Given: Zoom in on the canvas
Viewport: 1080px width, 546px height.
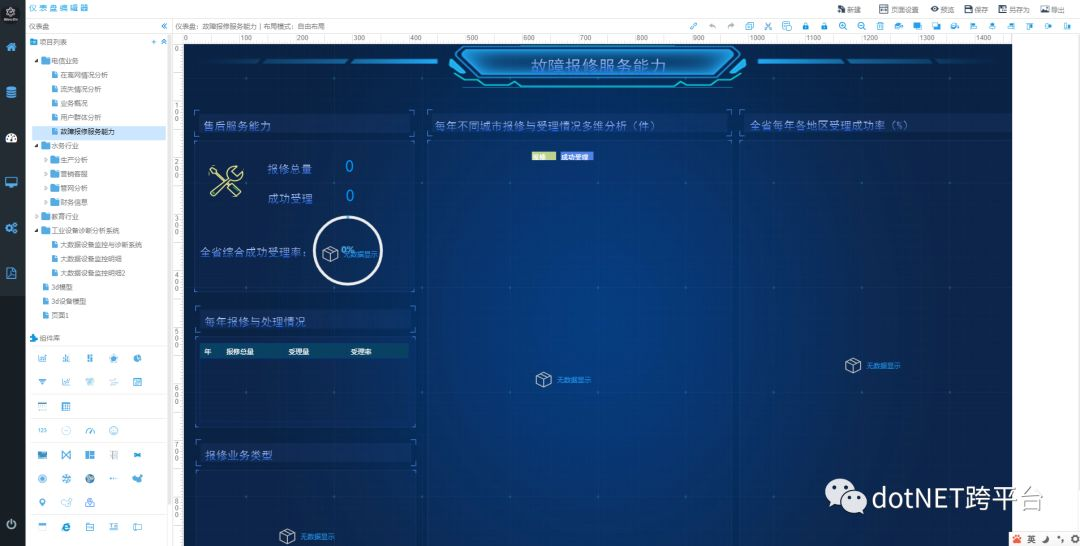Looking at the screenshot, I should coord(842,26).
